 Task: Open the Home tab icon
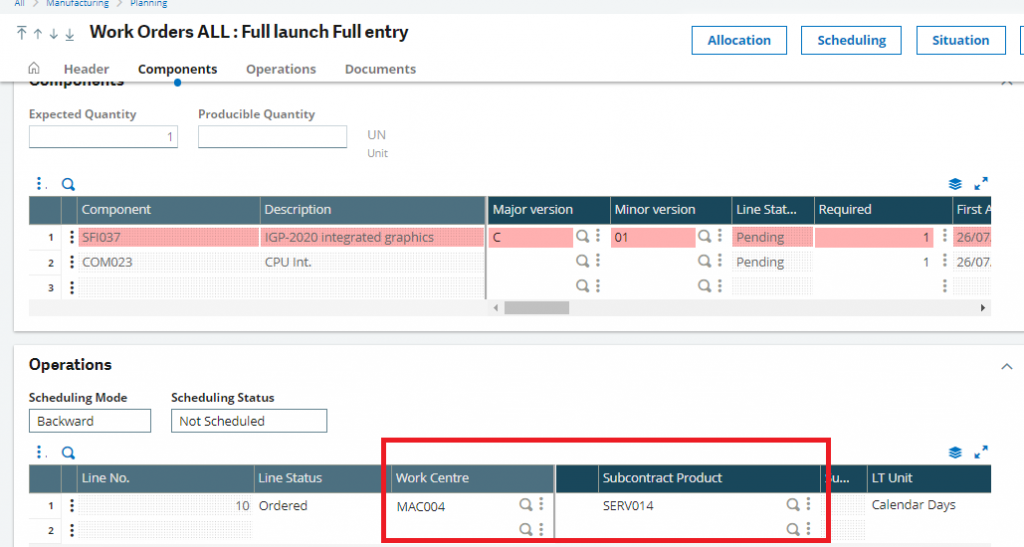coord(34,68)
